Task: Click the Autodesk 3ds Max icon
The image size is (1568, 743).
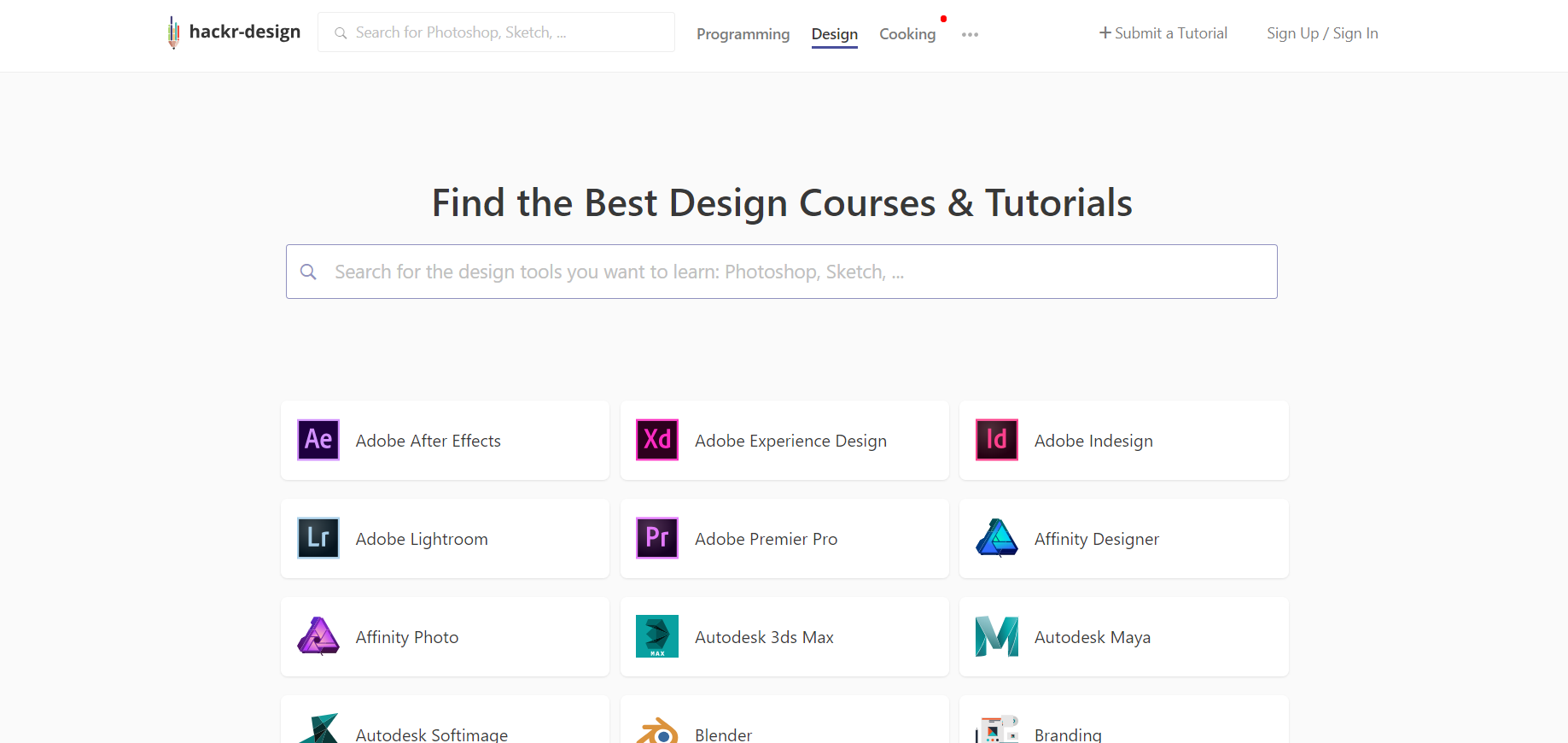Action: [657, 636]
